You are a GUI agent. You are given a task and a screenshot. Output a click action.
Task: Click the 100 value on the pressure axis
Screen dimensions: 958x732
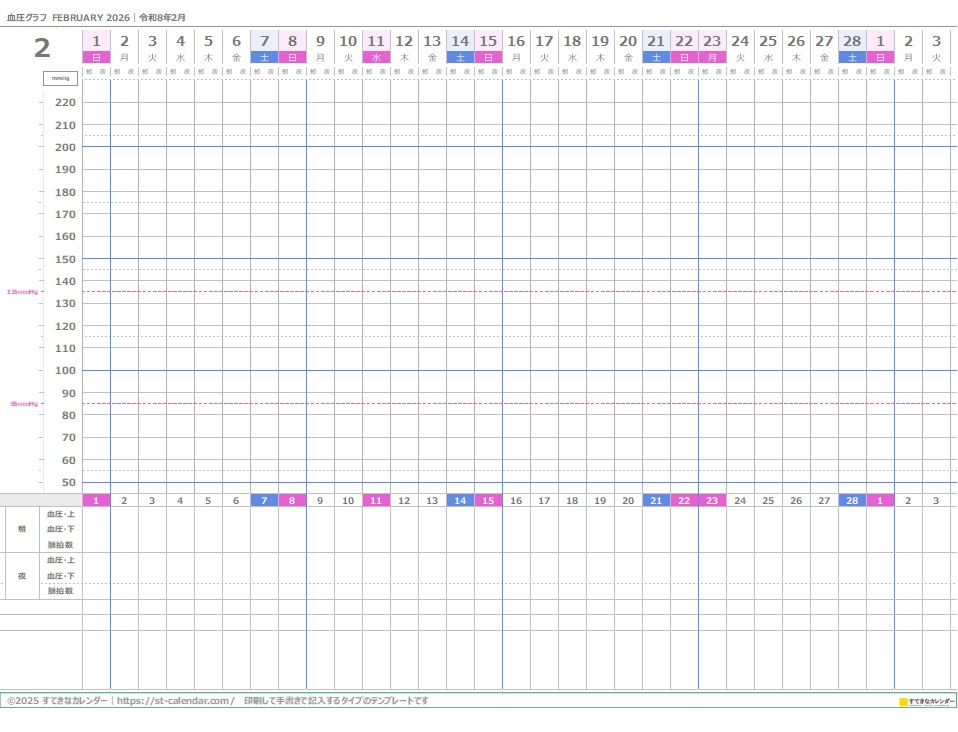[65, 371]
